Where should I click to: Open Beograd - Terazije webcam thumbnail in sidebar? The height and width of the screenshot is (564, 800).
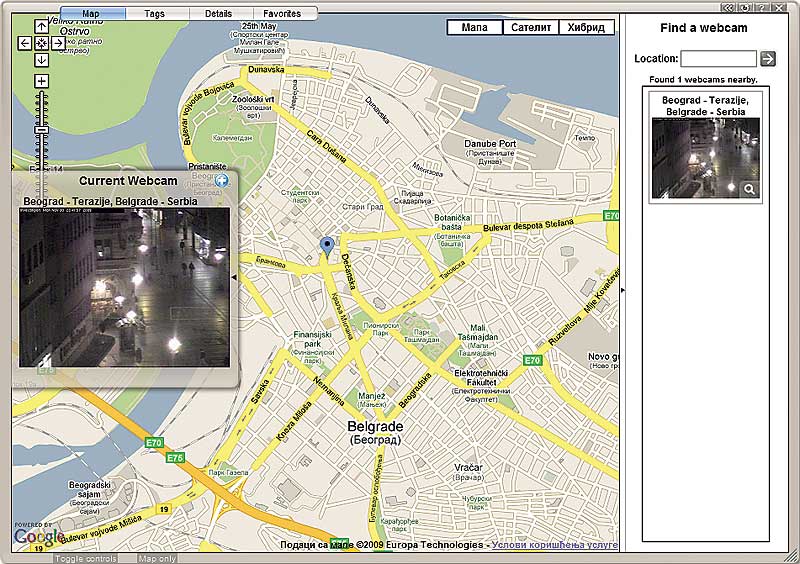coord(706,158)
